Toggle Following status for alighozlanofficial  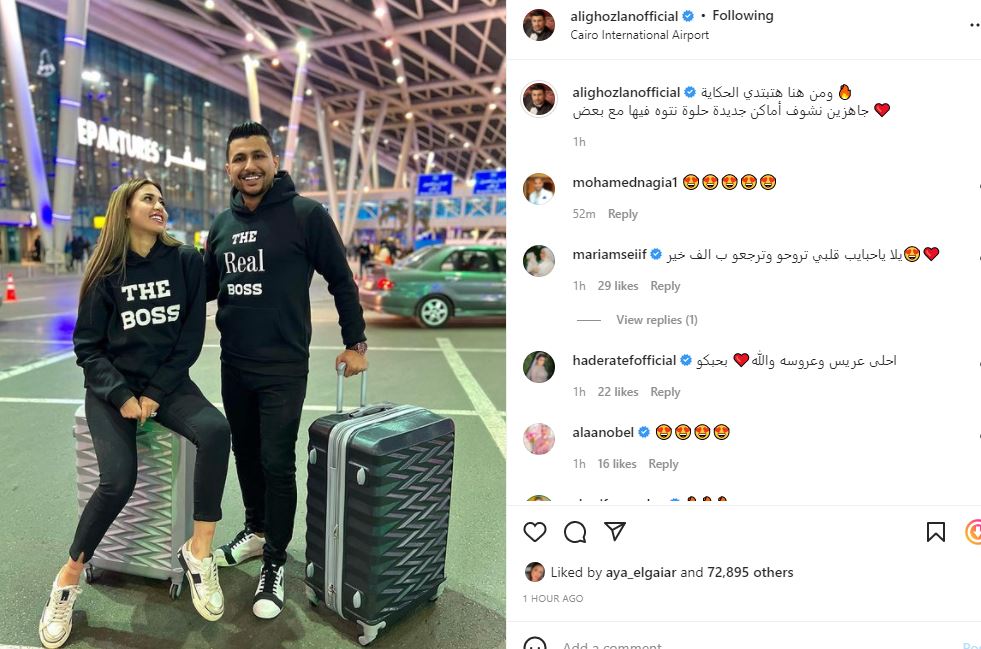(x=743, y=16)
